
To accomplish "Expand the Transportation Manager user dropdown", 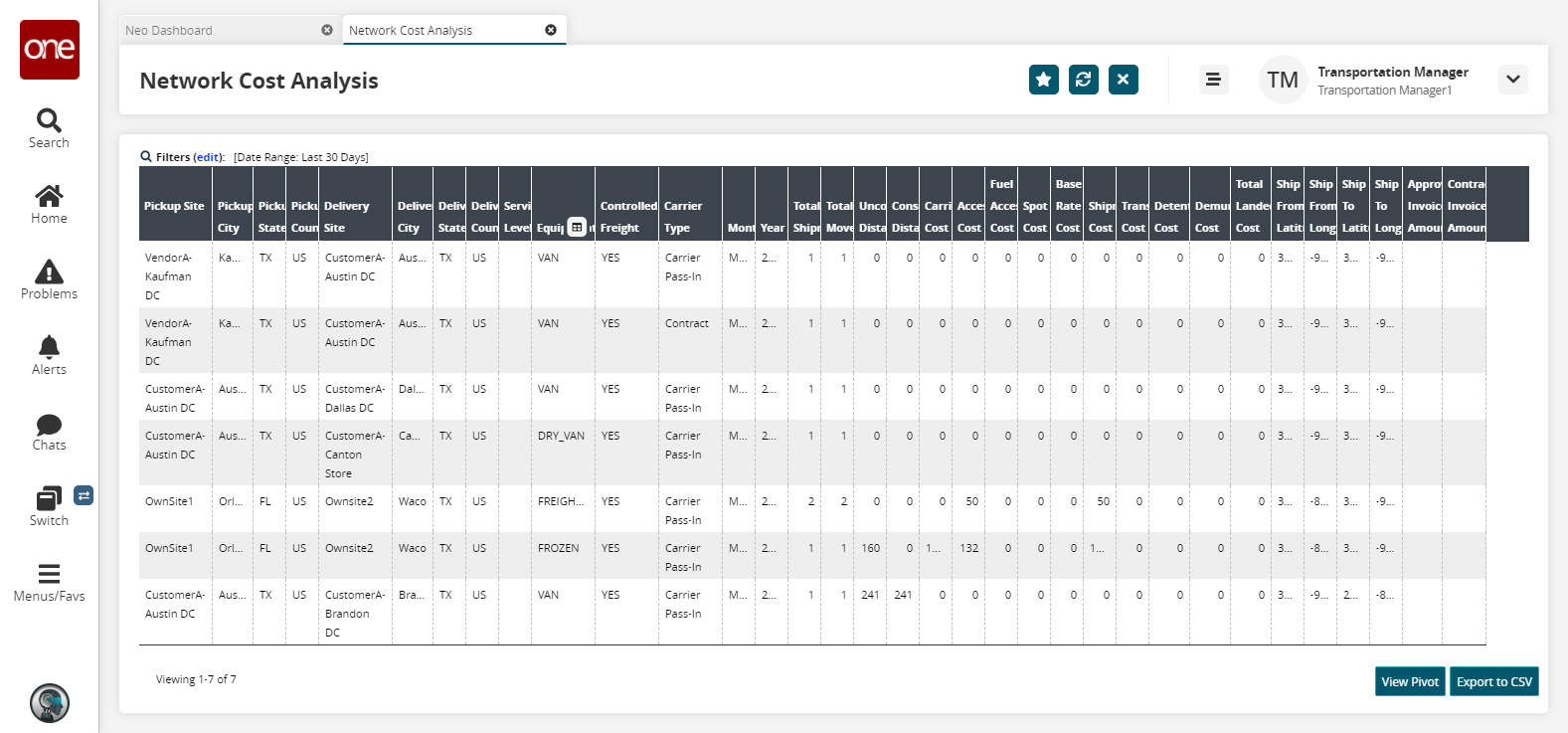I will click(x=1512, y=80).
